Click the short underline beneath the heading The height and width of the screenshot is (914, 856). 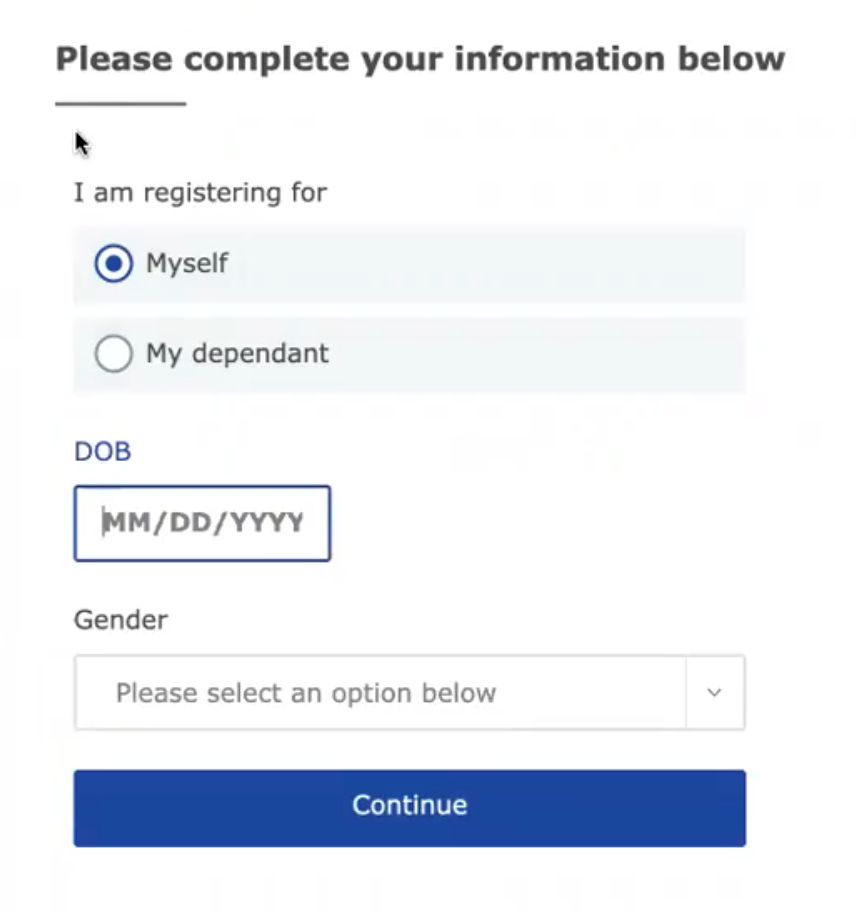point(120,103)
